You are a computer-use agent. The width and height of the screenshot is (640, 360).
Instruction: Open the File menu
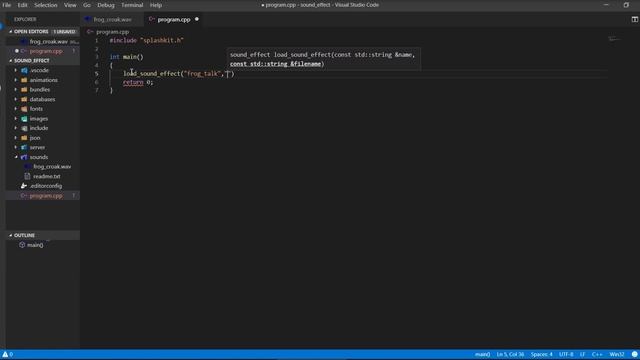pyautogui.click(x=7, y=5)
